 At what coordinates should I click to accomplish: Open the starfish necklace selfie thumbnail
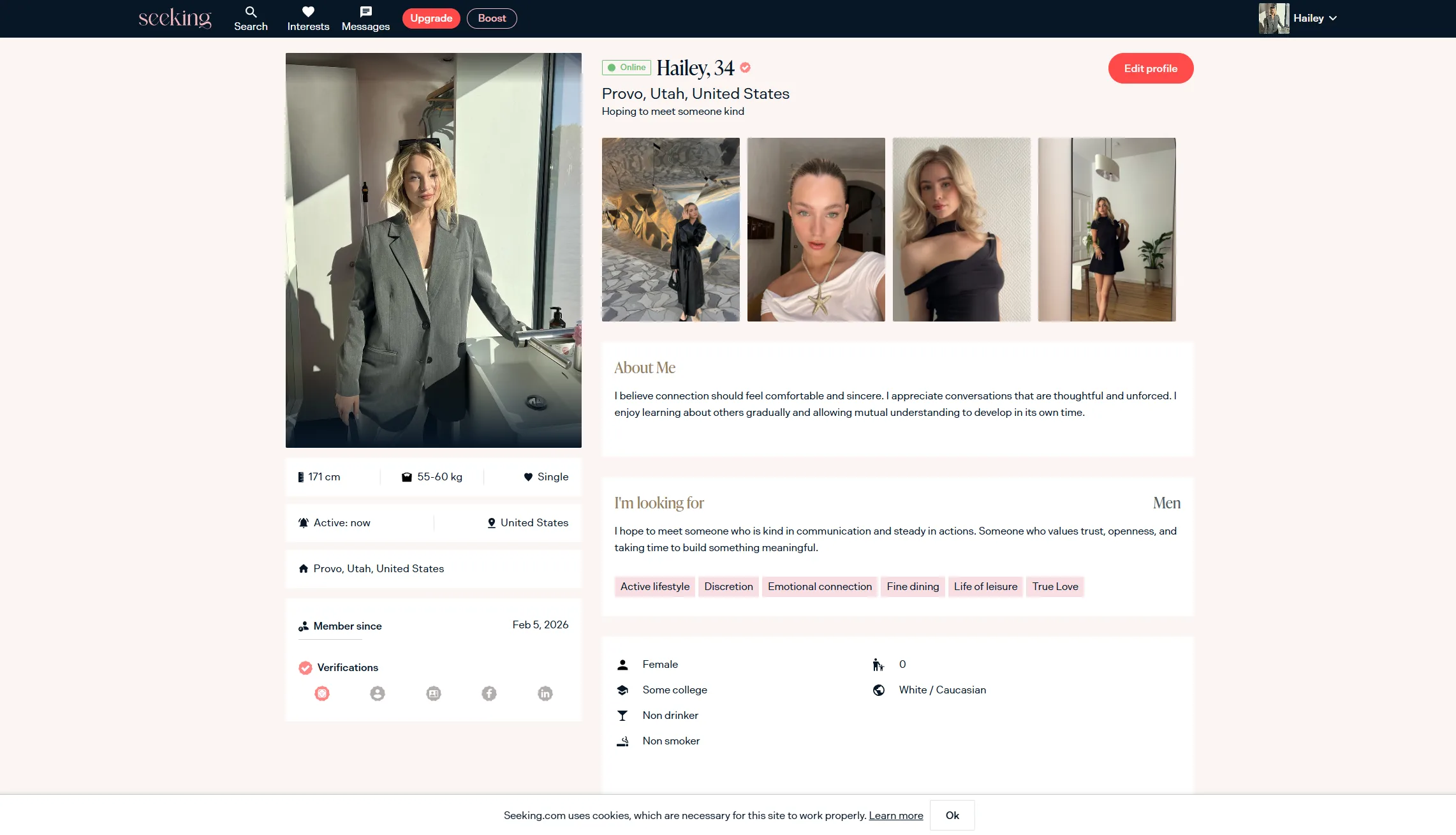click(x=816, y=230)
